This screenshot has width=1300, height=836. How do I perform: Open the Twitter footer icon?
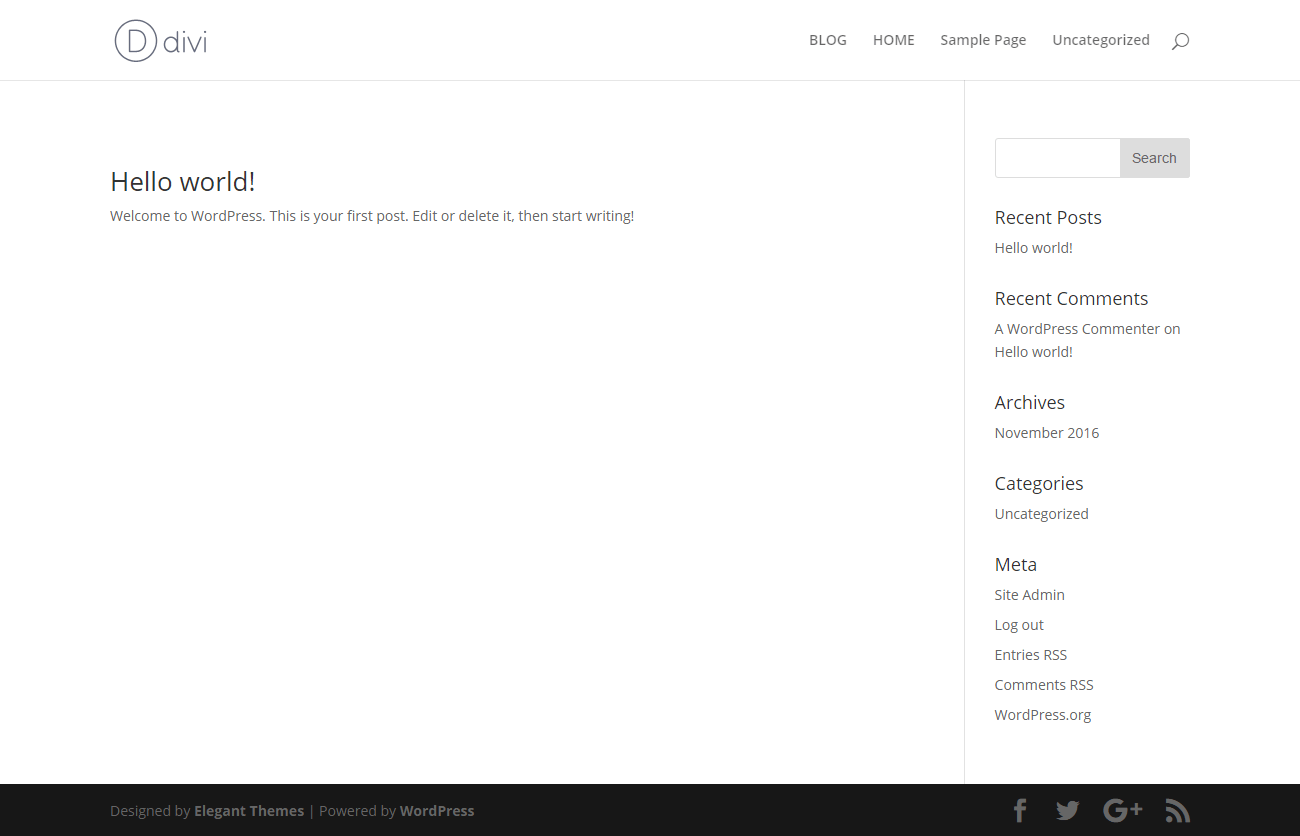(1068, 811)
